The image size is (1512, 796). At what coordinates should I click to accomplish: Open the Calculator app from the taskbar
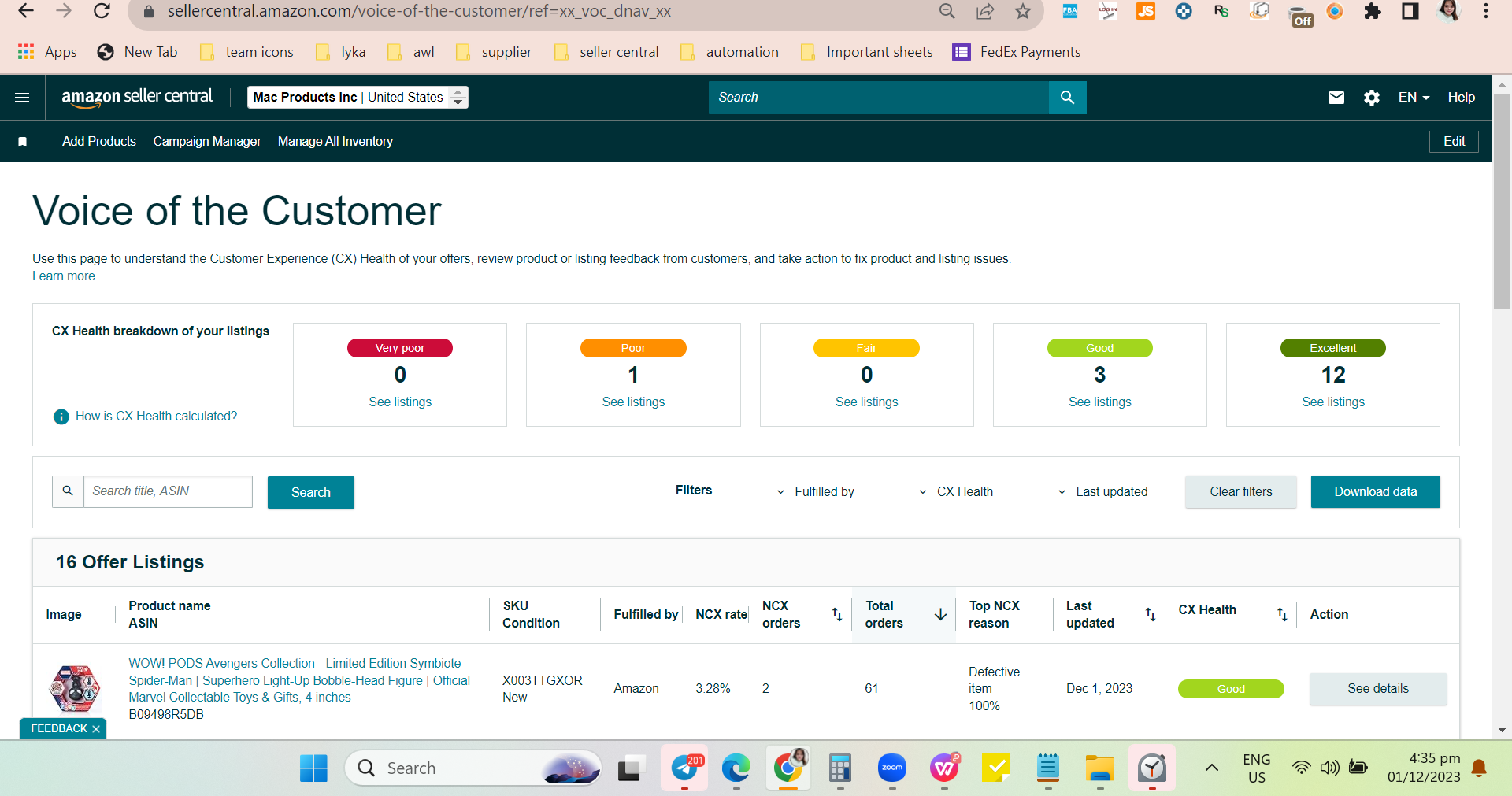[840, 768]
